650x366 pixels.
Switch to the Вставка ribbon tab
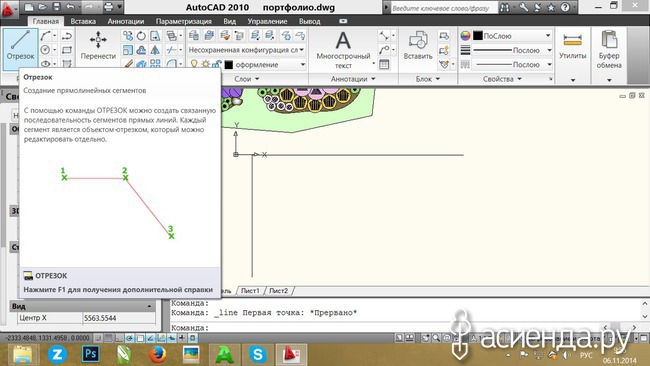coord(83,21)
